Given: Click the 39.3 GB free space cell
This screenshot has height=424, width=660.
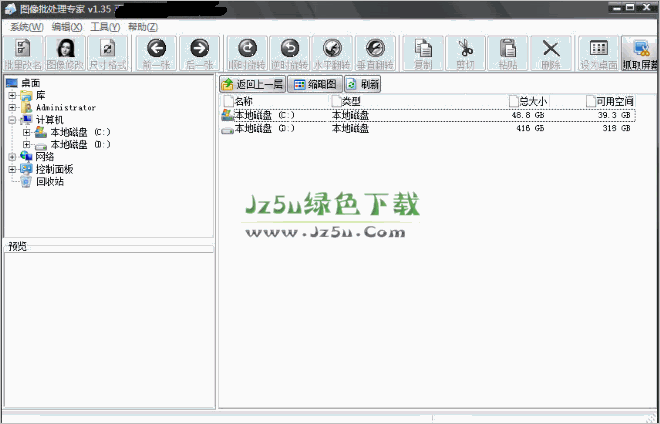Looking at the screenshot, I should (614, 115).
